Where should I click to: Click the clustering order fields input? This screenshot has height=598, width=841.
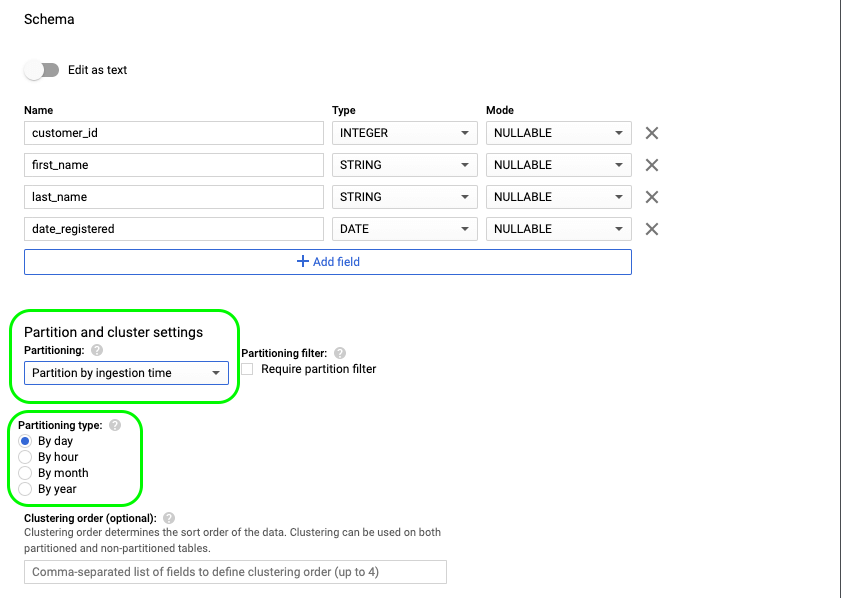235,571
